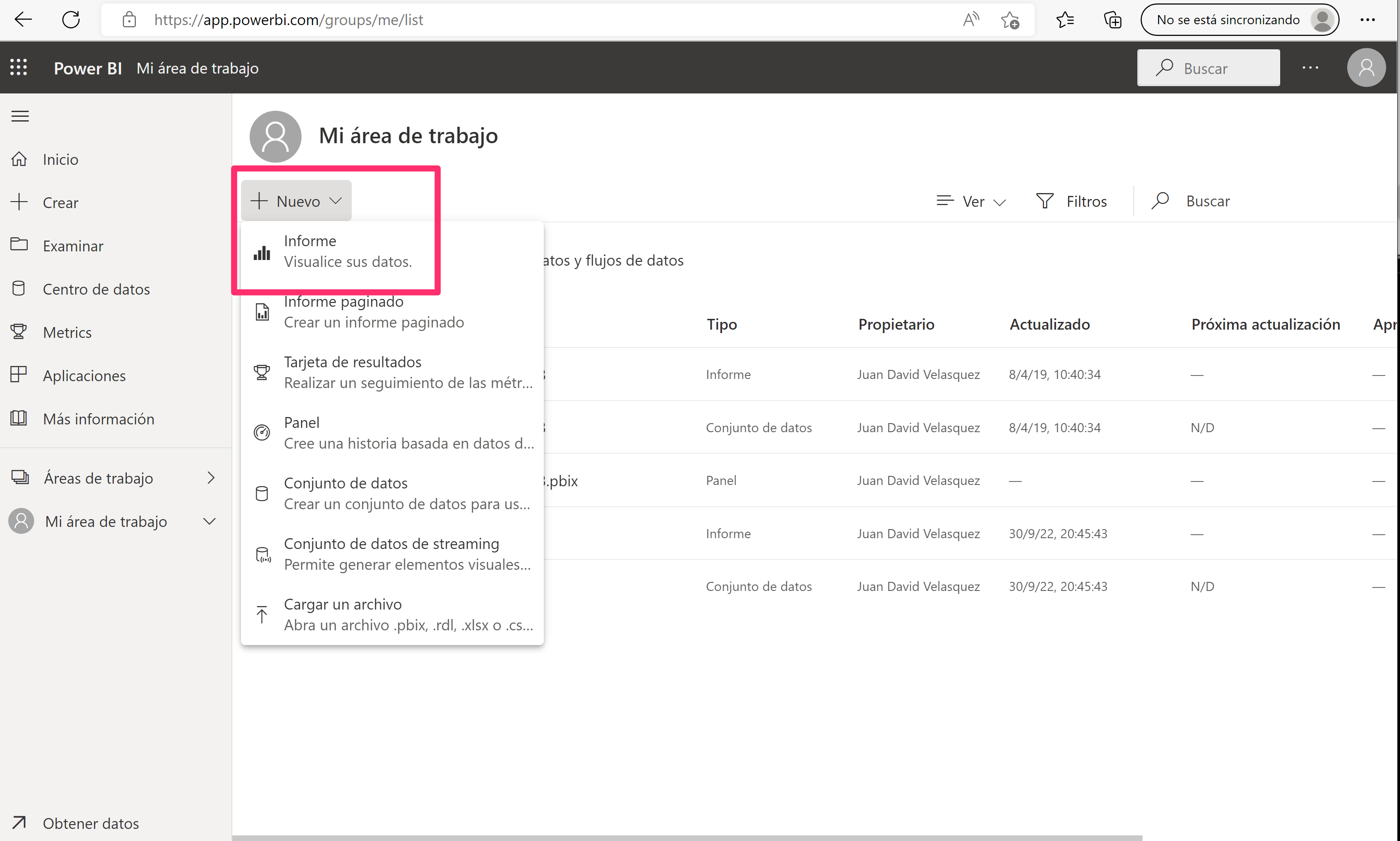Open Metrics in the navigation pane
Image resolution: width=1400 pixels, height=841 pixels.
pos(116,332)
